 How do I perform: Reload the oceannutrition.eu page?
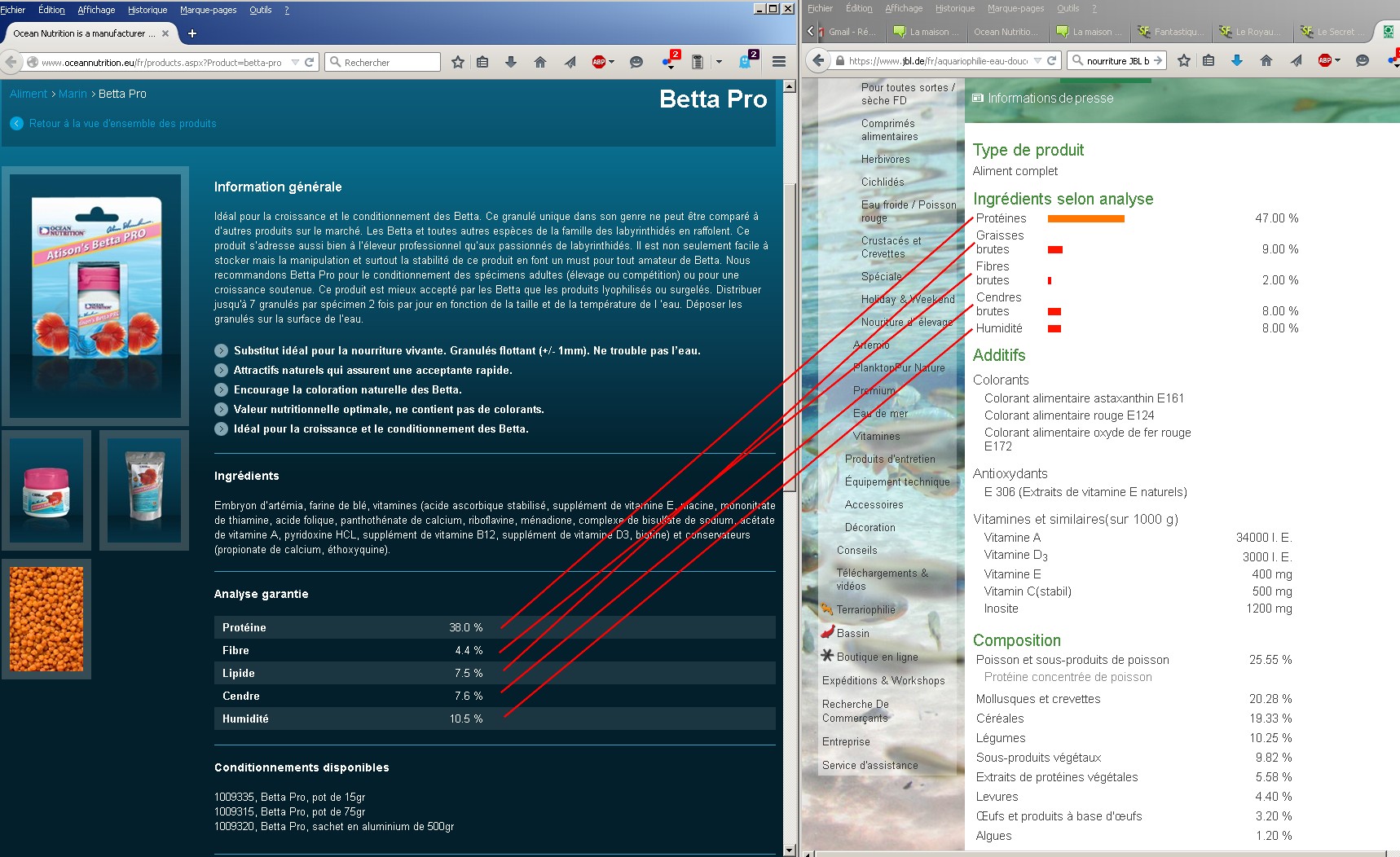coord(310,62)
